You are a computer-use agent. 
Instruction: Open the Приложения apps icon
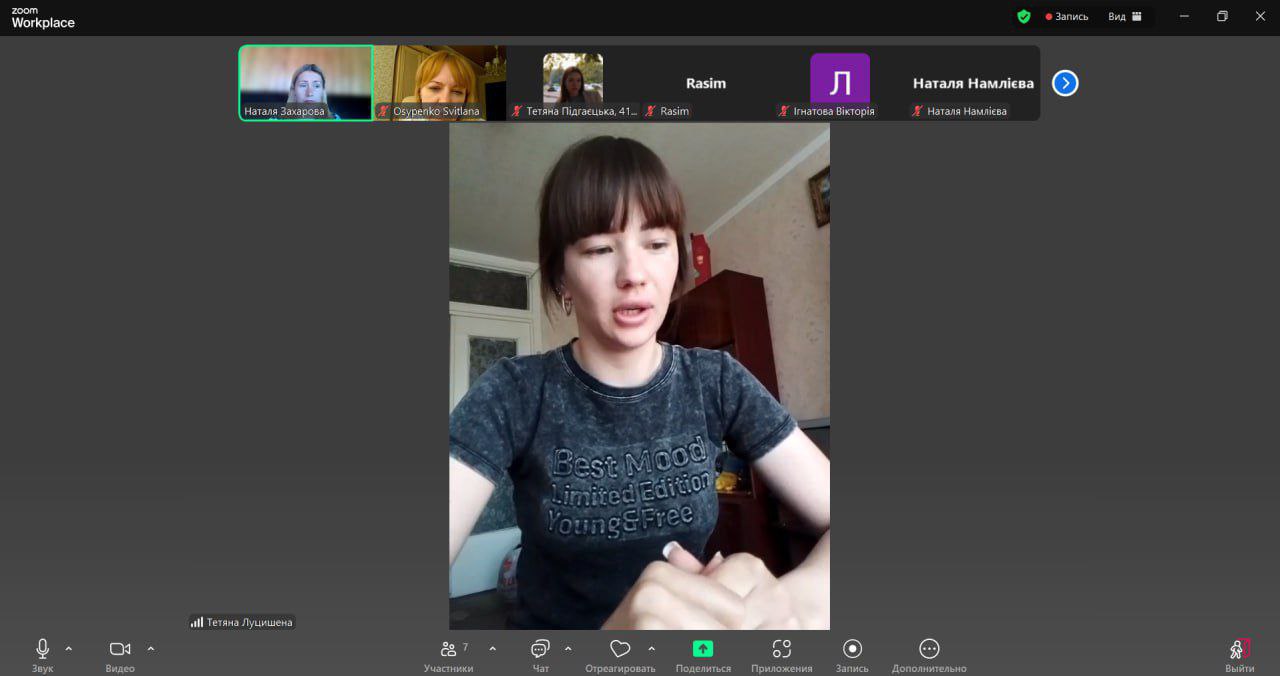(781, 650)
